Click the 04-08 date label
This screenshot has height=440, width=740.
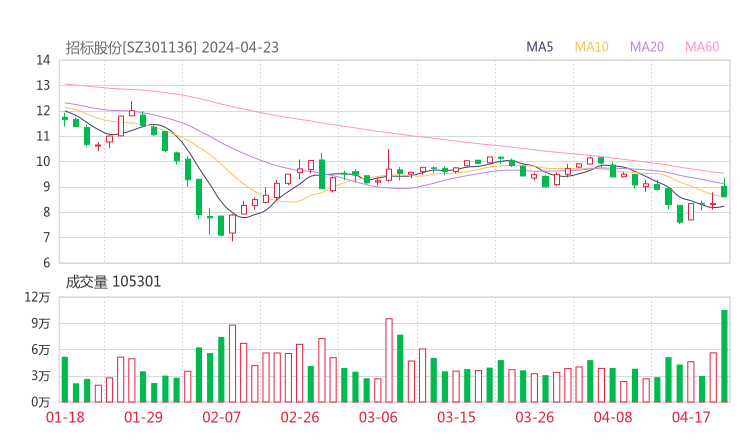click(613, 417)
